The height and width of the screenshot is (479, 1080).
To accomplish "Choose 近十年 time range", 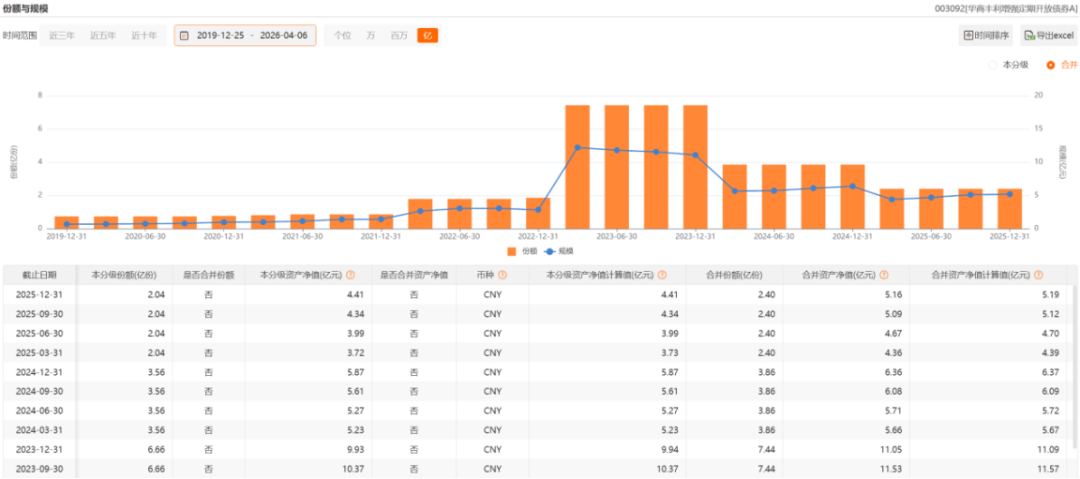I will [144, 36].
